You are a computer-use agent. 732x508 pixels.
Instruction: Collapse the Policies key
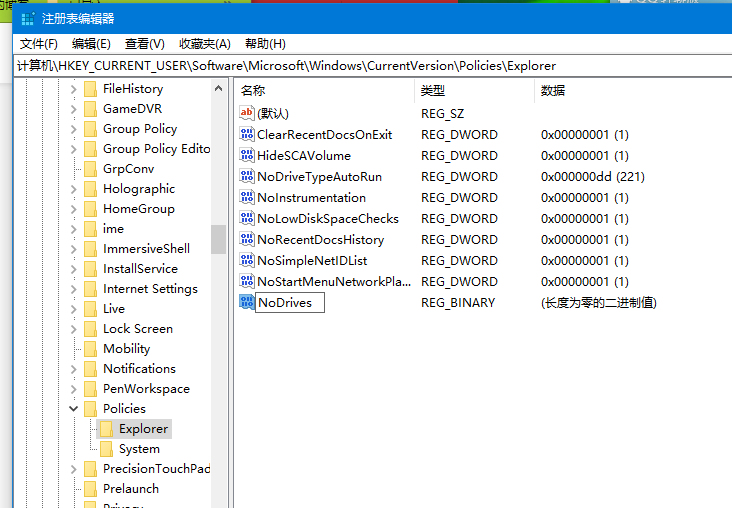tap(73, 409)
